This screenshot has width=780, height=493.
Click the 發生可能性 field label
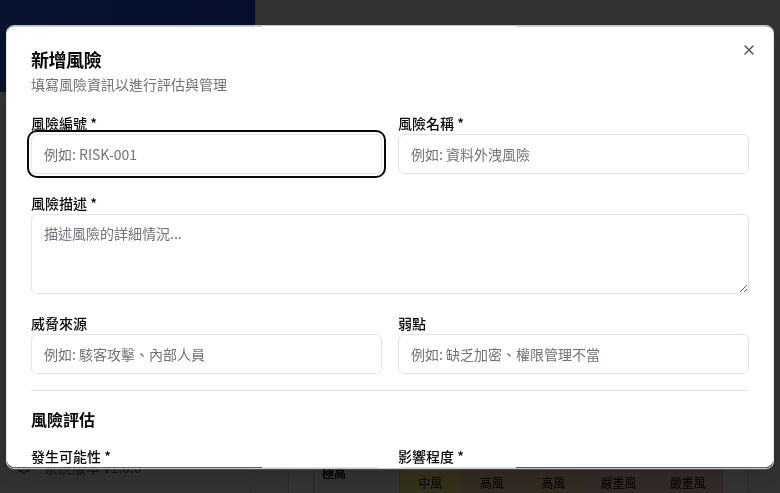70,457
